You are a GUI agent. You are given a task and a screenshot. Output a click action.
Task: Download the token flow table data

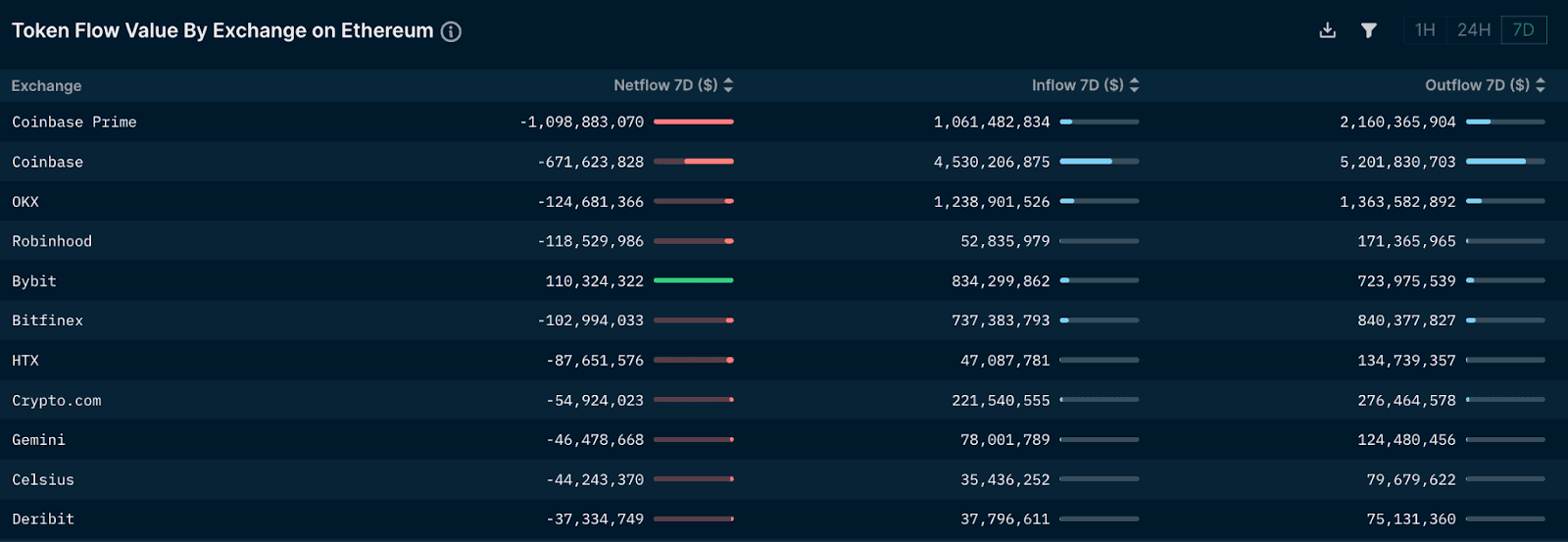pos(1327,30)
